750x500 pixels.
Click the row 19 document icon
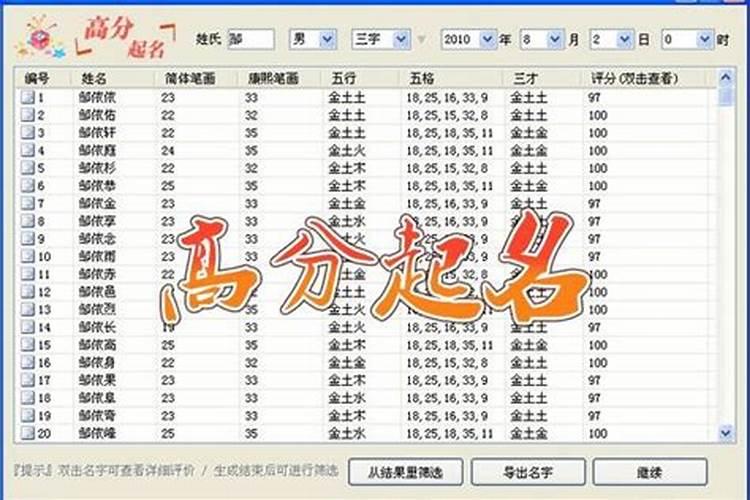[x=28, y=416]
